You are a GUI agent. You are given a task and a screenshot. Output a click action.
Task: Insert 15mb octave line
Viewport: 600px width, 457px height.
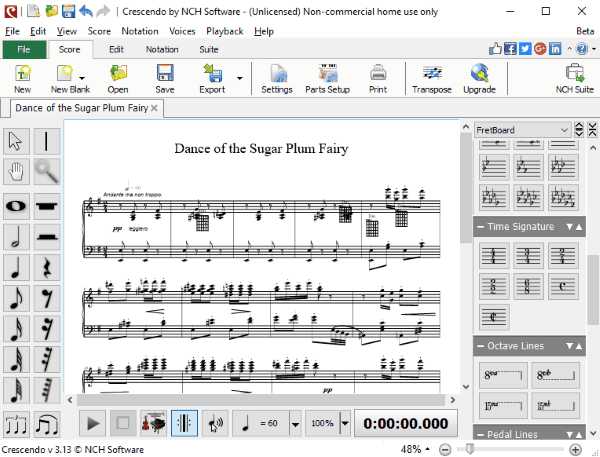[555, 406]
